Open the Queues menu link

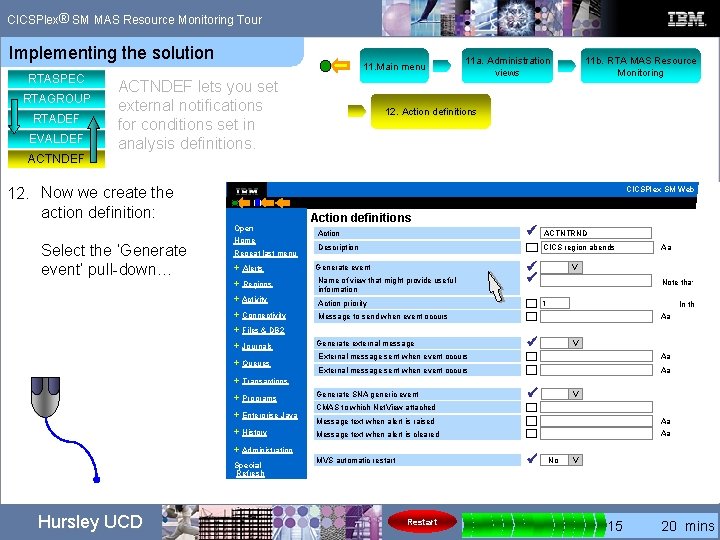coord(256,363)
